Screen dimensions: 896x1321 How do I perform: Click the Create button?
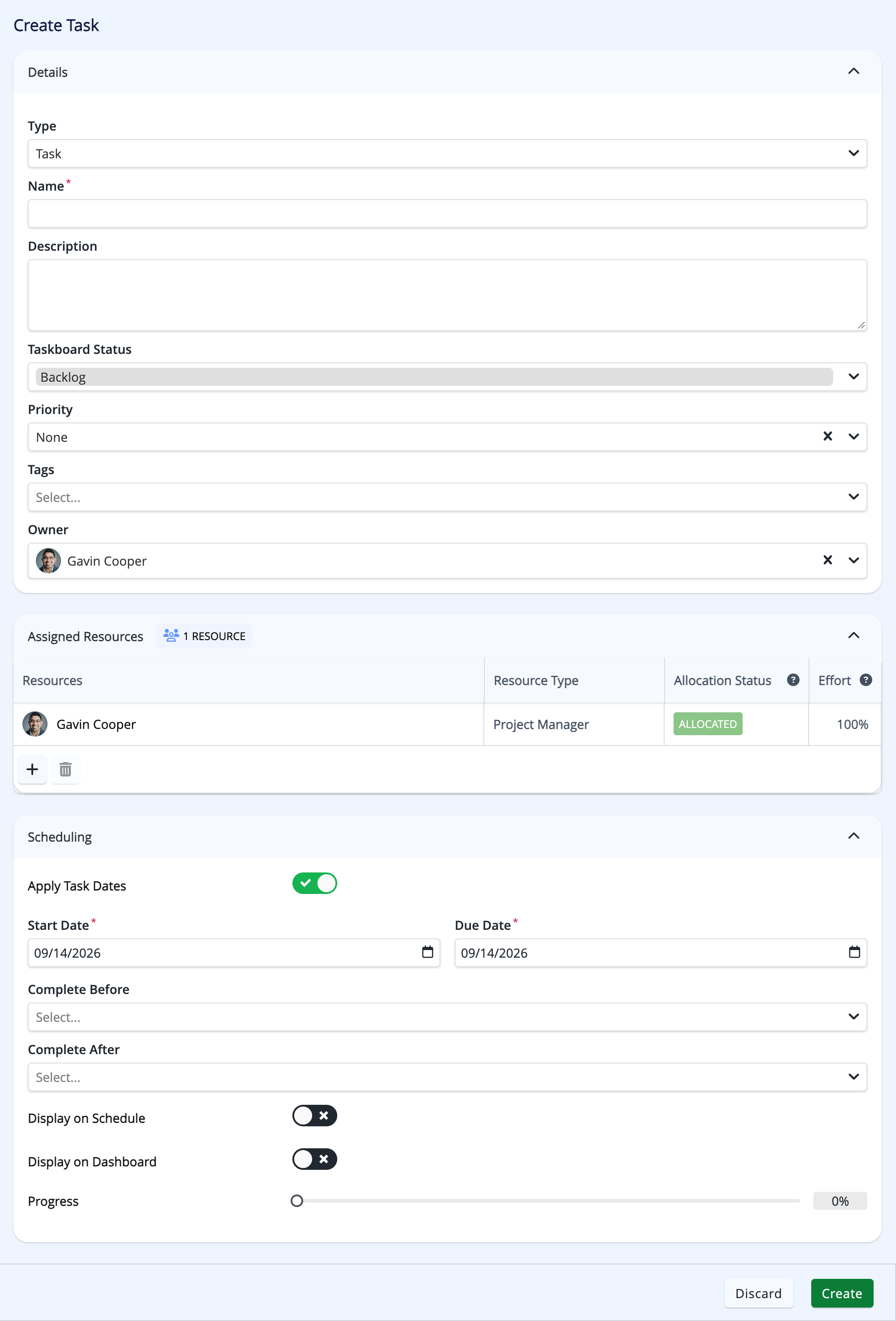pos(841,1293)
